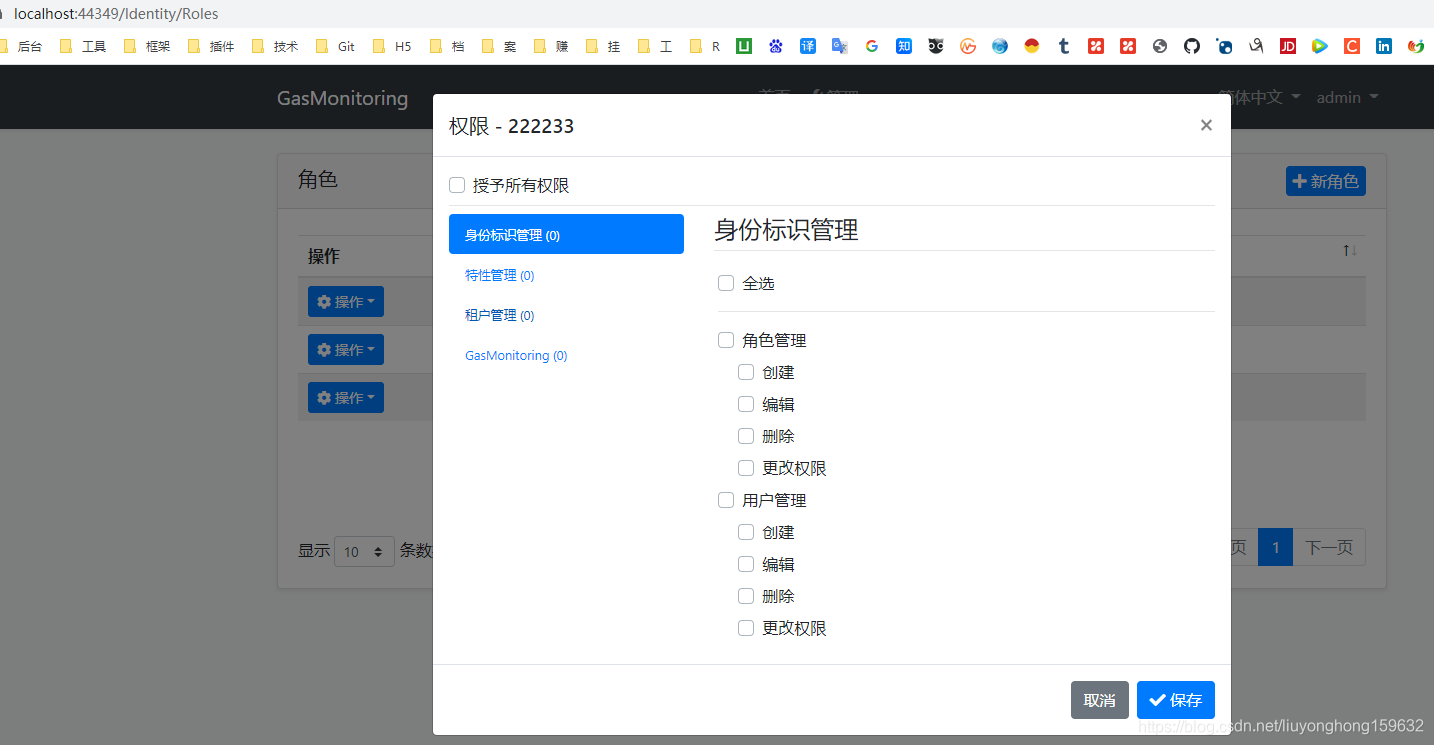Open the Google bookmark icon
1434x745 pixels.
click(x=871, y=45)
